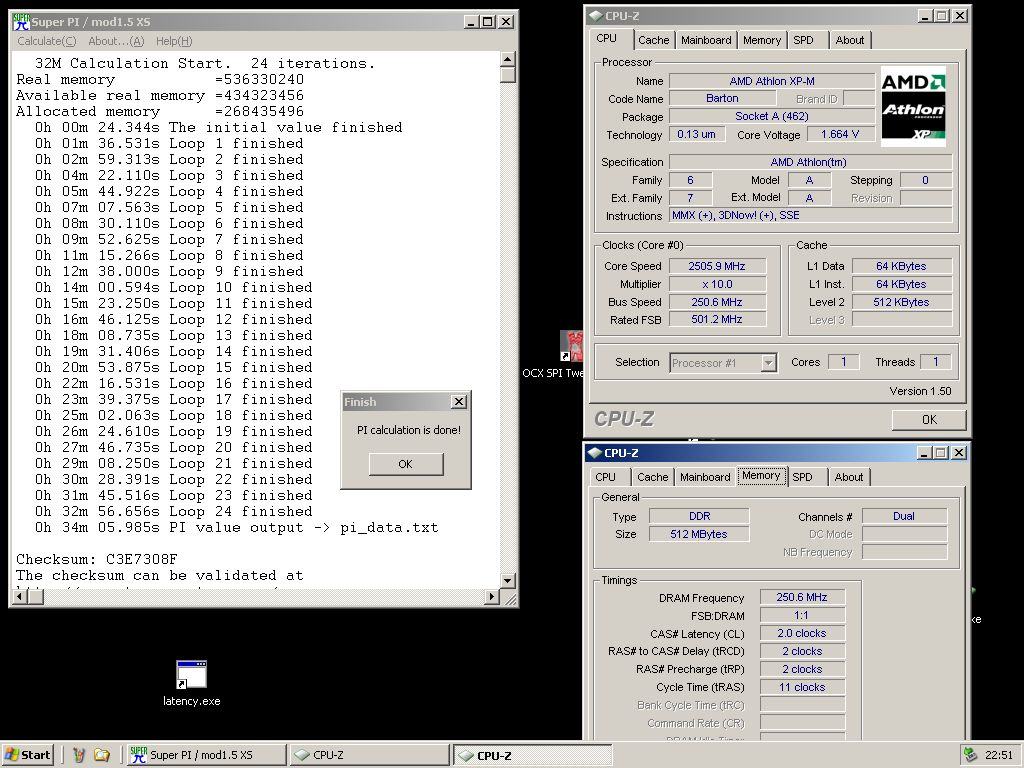This screenshot has height=768, width=1024.
Task: Click the CPU-Z title icon in the upper CPU-Z window
Action: (x=595, y=16)
